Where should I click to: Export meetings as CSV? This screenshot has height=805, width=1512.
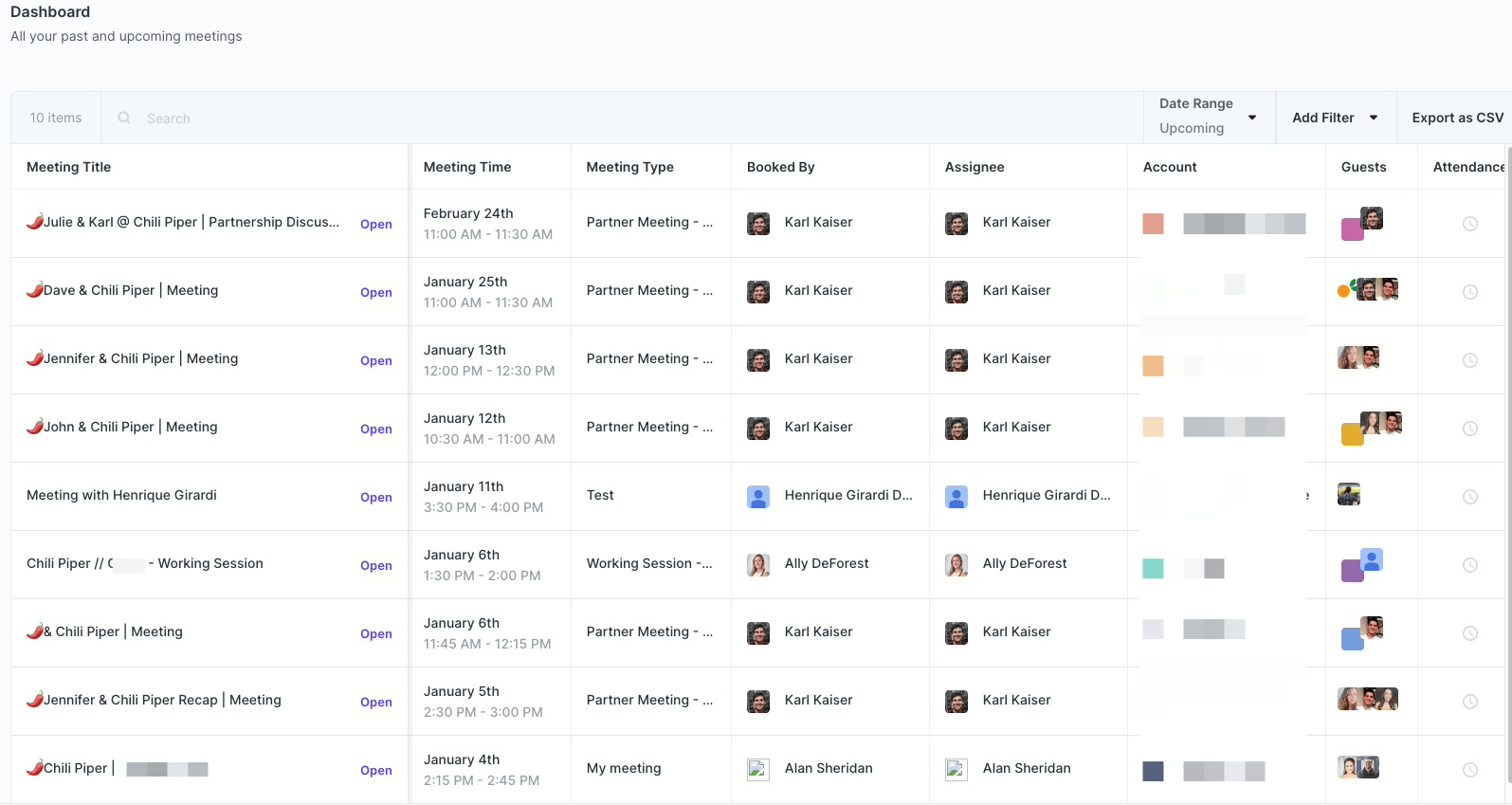click(x=1457, y=118)
